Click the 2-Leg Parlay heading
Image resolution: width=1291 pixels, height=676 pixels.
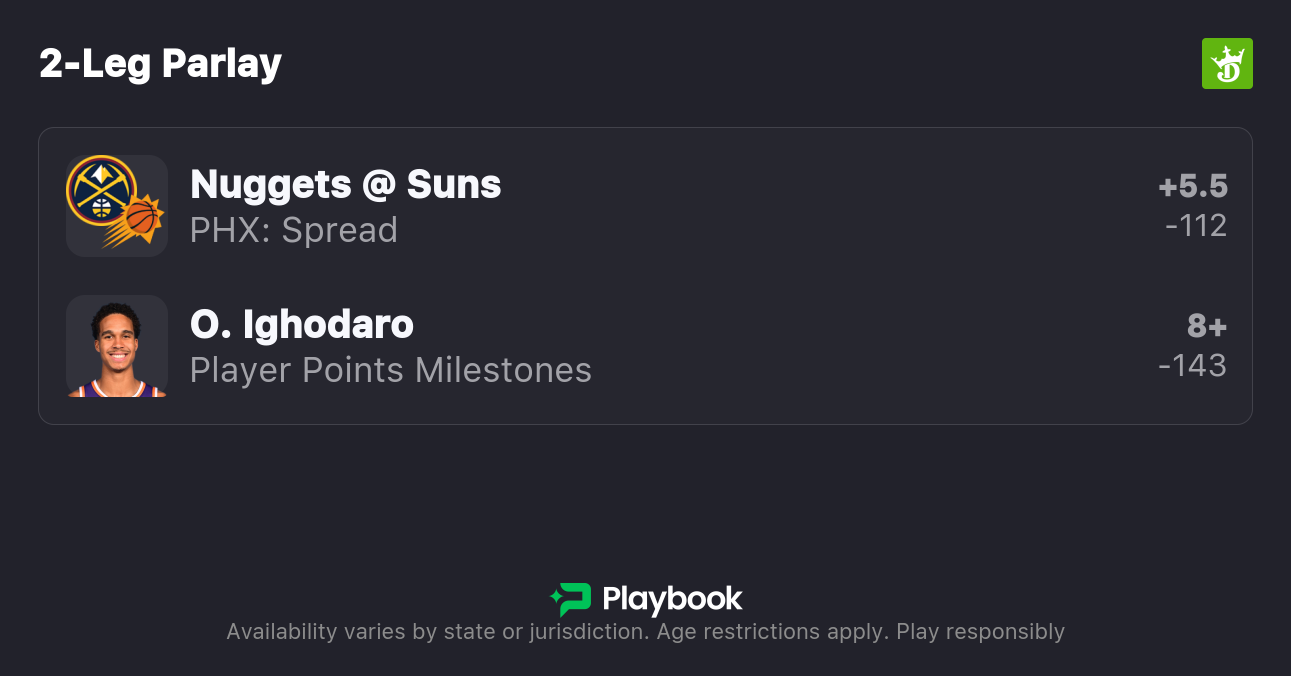160,64
